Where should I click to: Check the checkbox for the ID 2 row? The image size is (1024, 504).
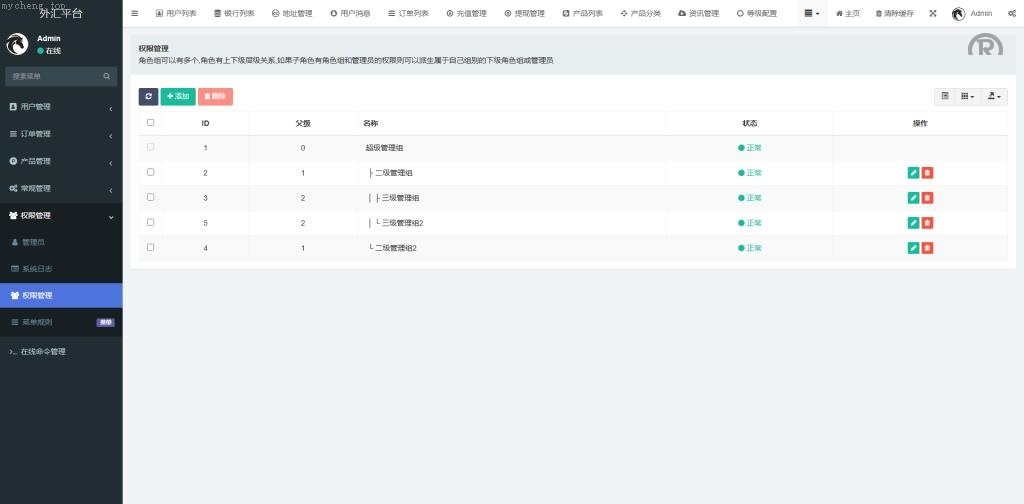click(x=151, y=172)
